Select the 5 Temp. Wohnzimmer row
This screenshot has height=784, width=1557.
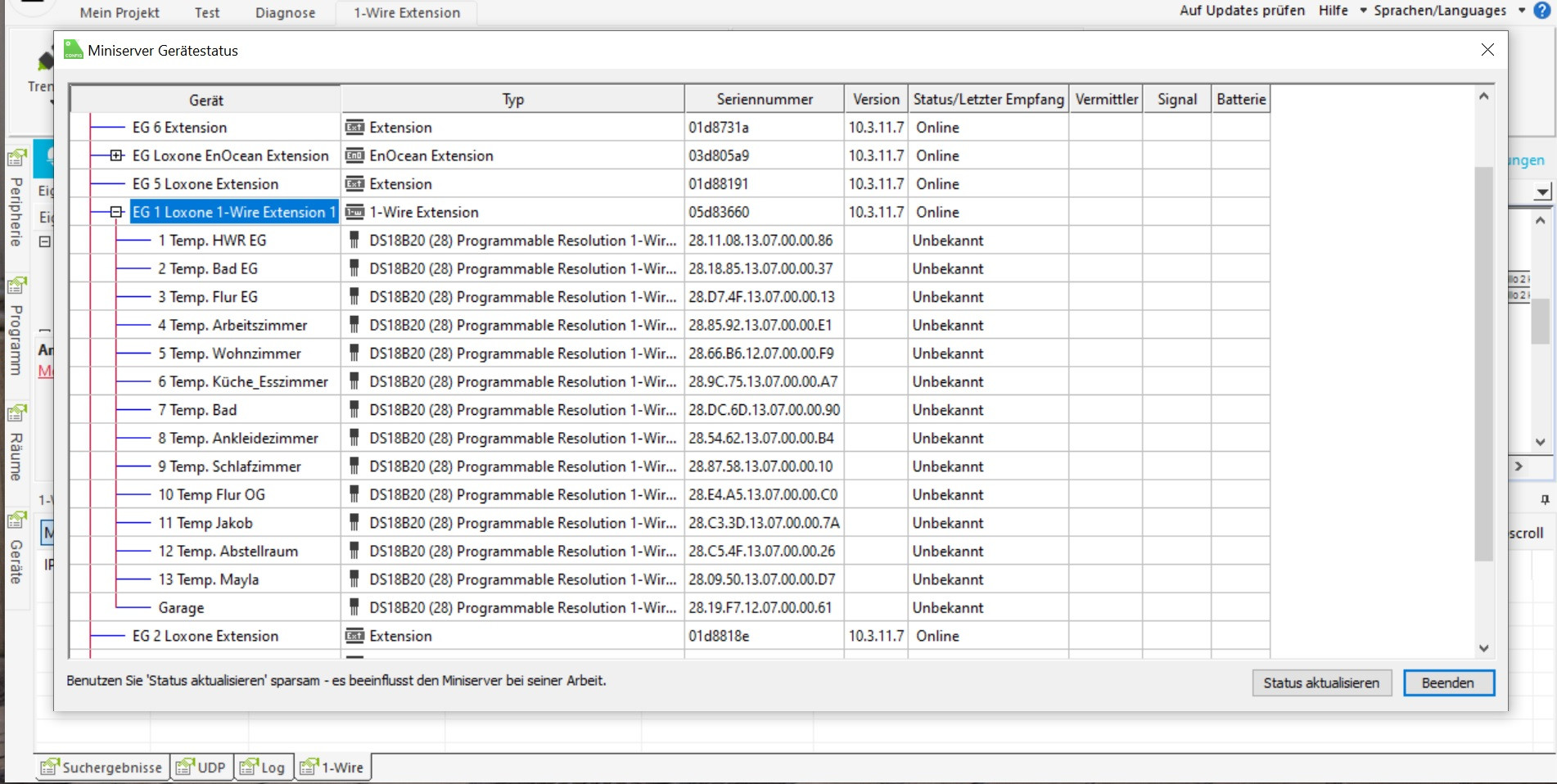click(670, 354)
